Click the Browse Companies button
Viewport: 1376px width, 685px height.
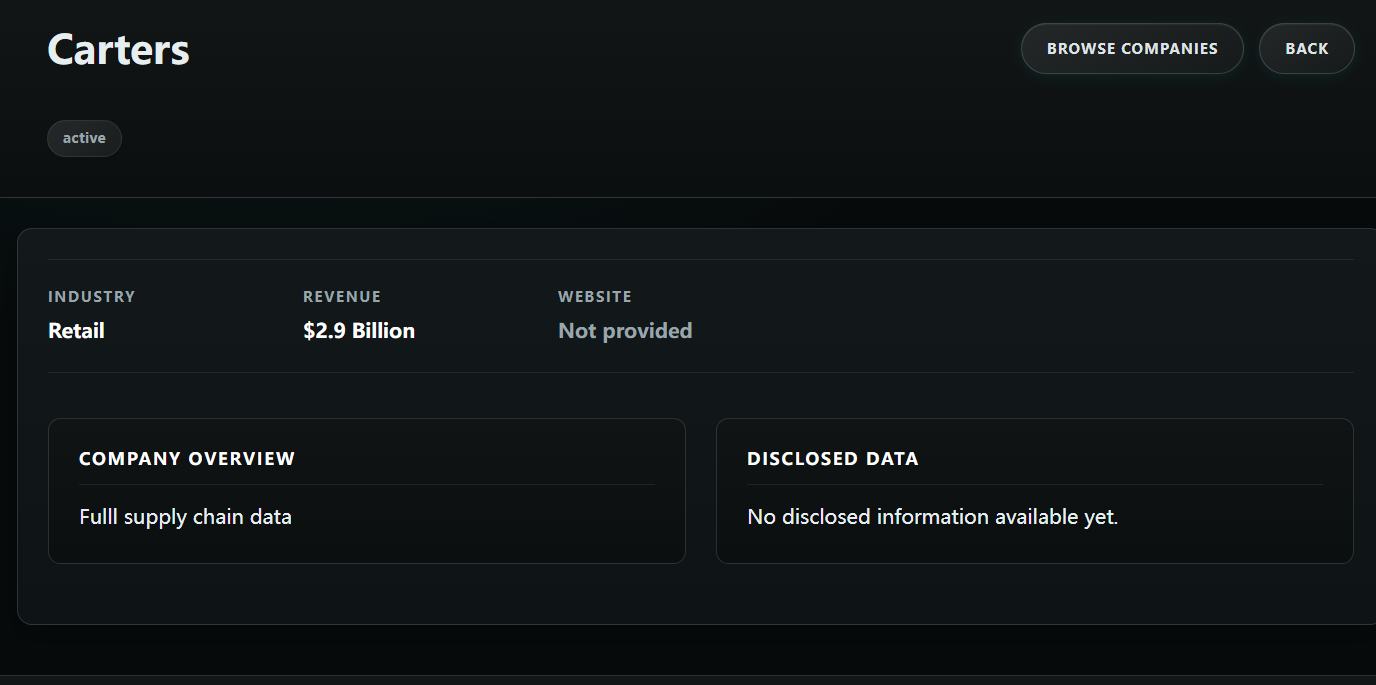coord(1132,49)
